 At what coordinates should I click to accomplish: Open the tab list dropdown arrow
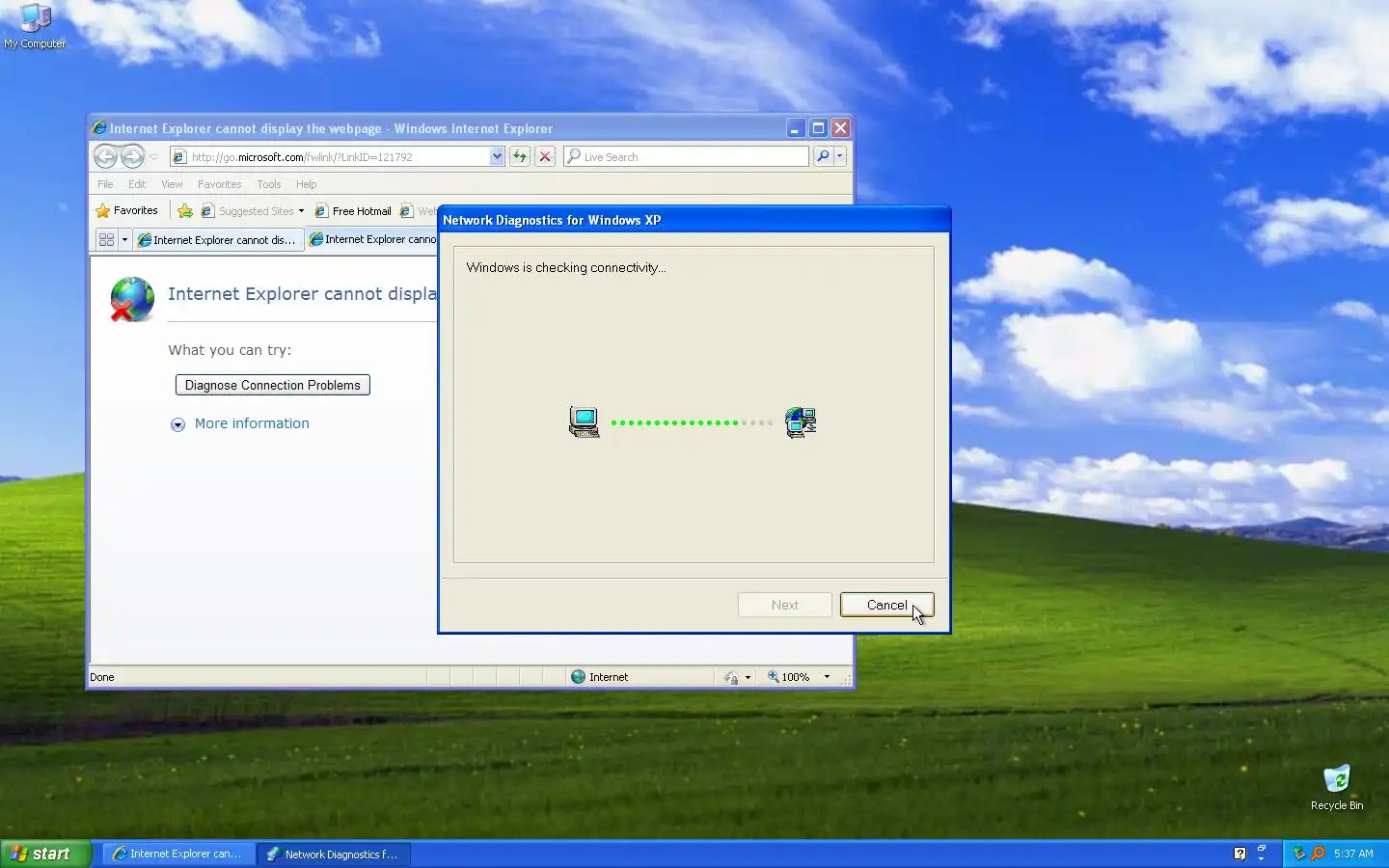[124, 239]
